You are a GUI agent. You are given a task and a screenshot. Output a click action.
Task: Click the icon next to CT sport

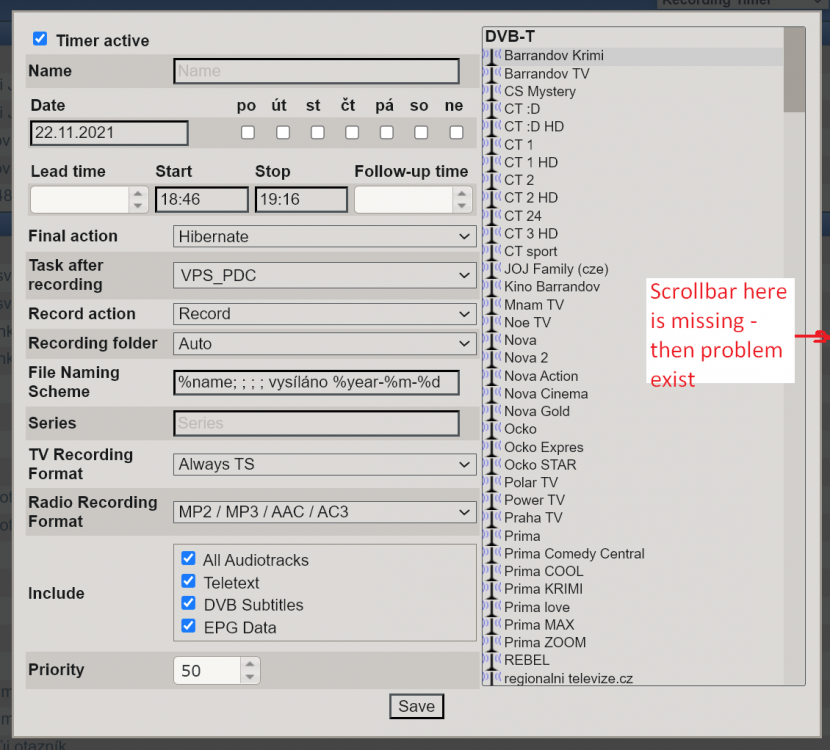(491, 252)
